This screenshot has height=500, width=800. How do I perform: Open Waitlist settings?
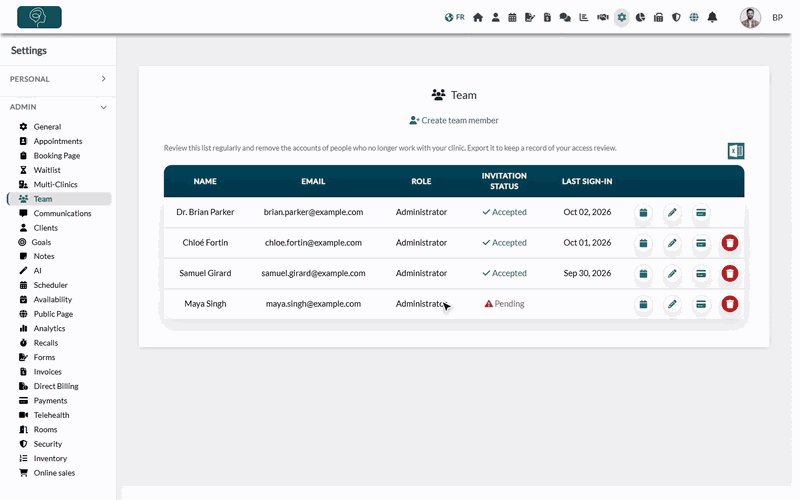(47, 170)
